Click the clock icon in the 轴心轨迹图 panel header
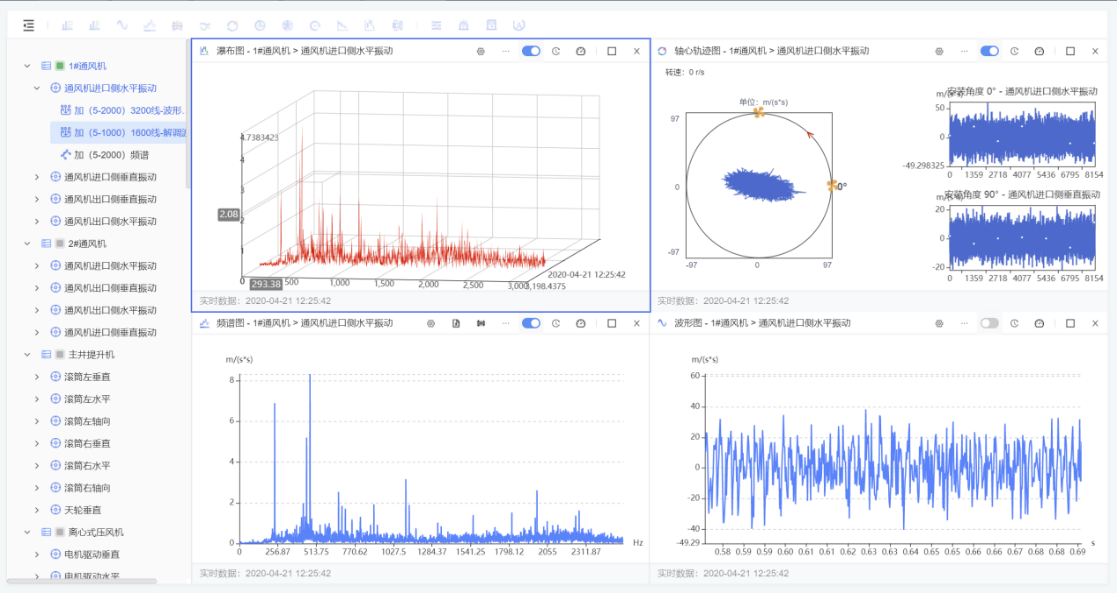 point(1014,51)
